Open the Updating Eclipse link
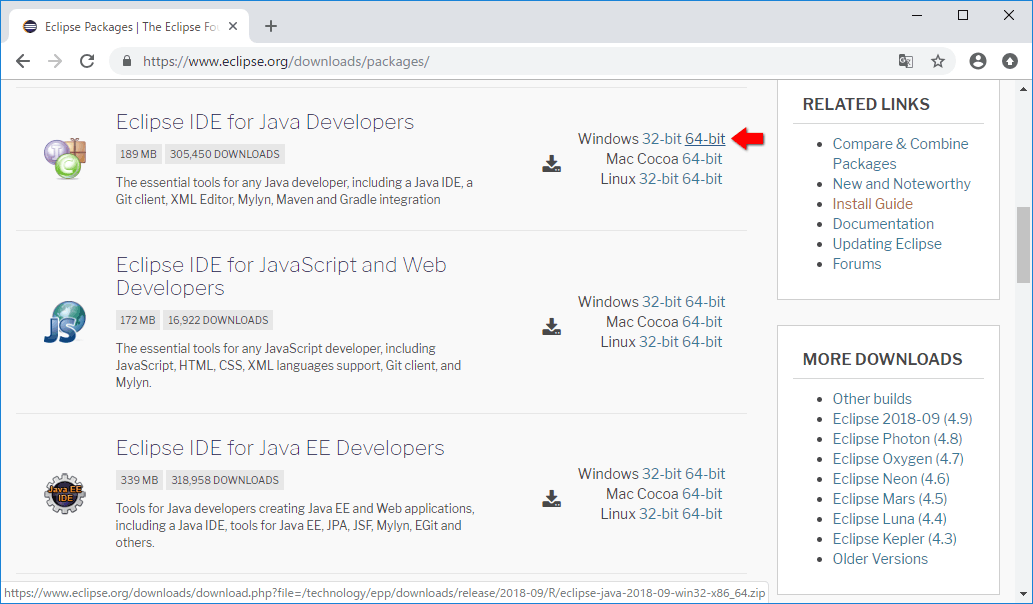1033x604 pixels. 887,244
